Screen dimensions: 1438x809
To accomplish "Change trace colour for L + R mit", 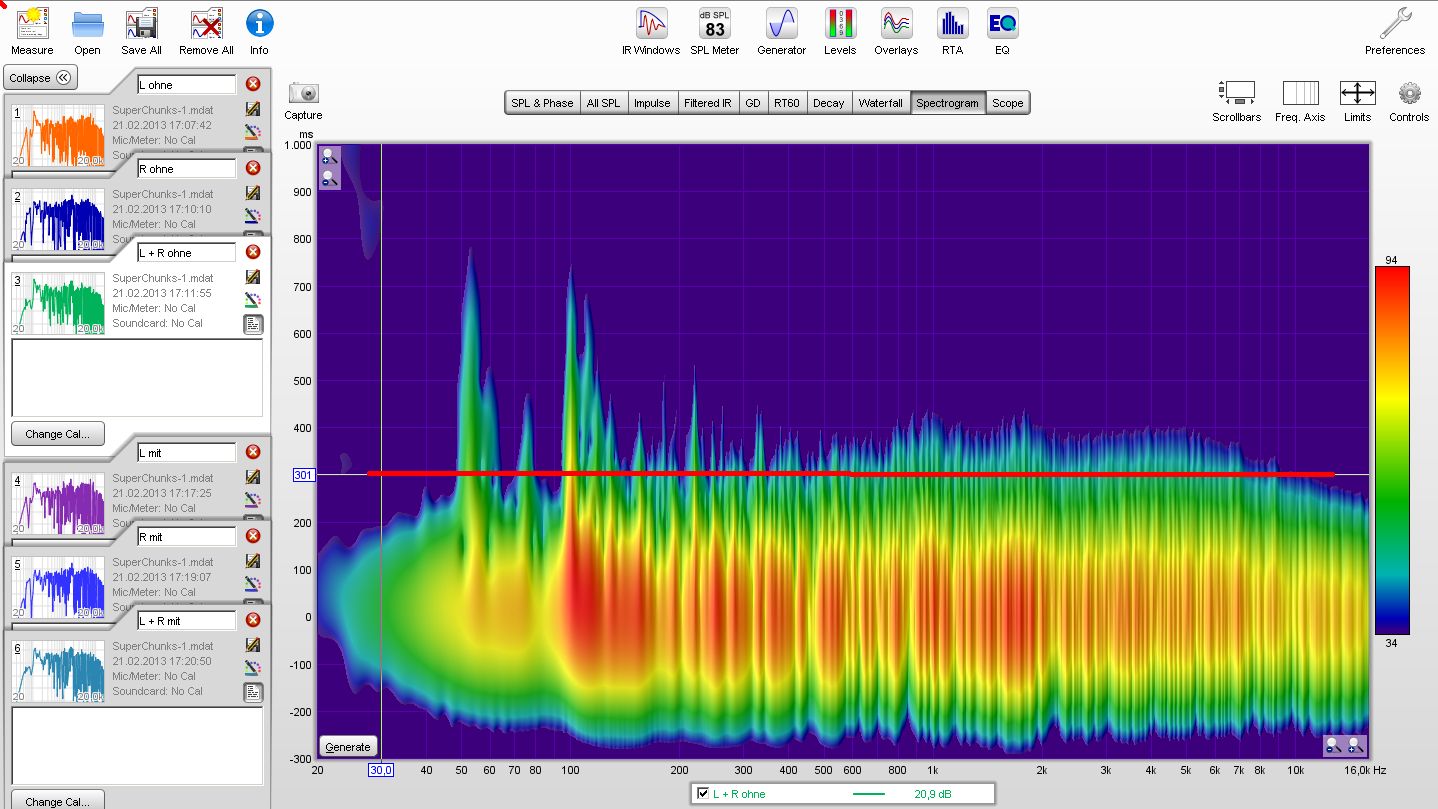I will (x=253, y=667).
